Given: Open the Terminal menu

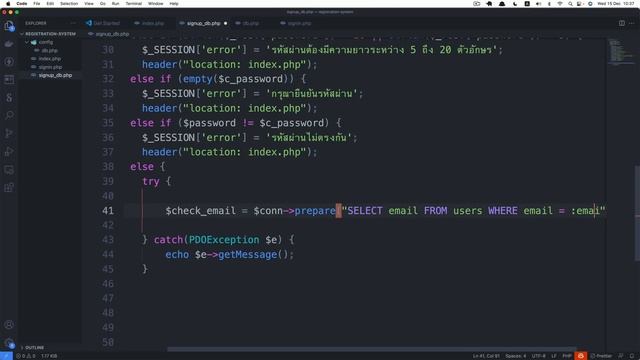Looking at the screenshot, I should [x=133, y=4].
